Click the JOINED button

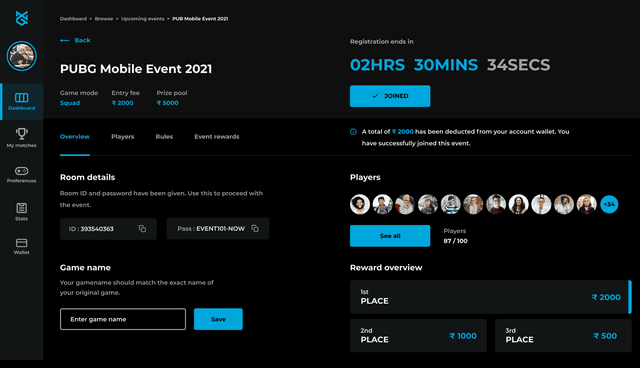(390, 96)
